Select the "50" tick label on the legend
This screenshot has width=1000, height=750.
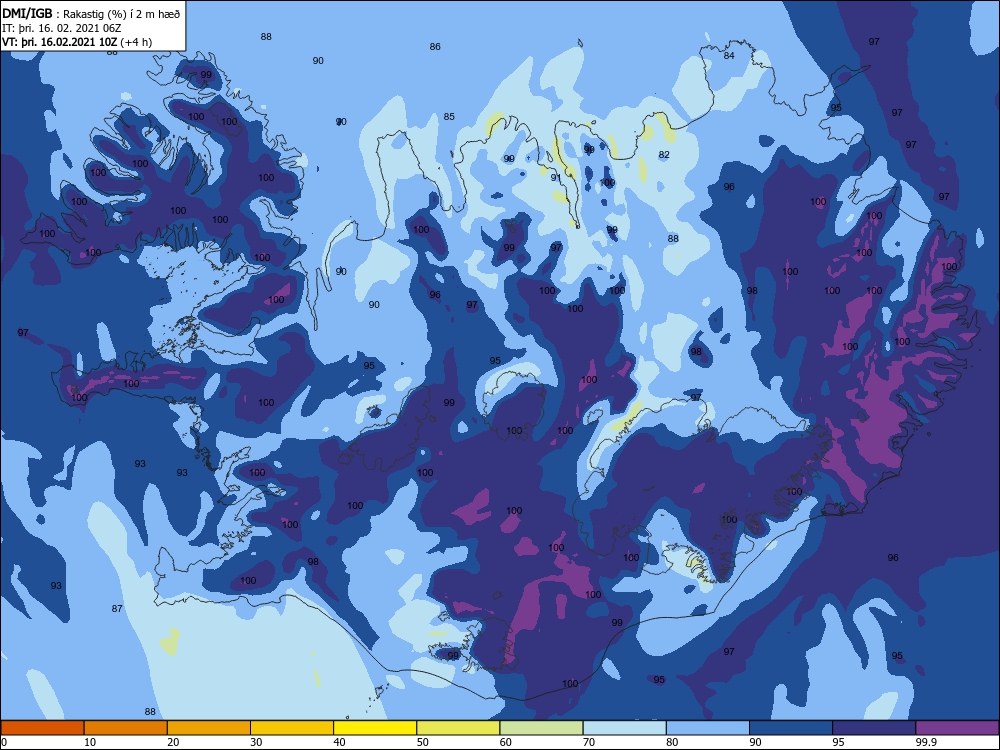(x=422, y=742)
